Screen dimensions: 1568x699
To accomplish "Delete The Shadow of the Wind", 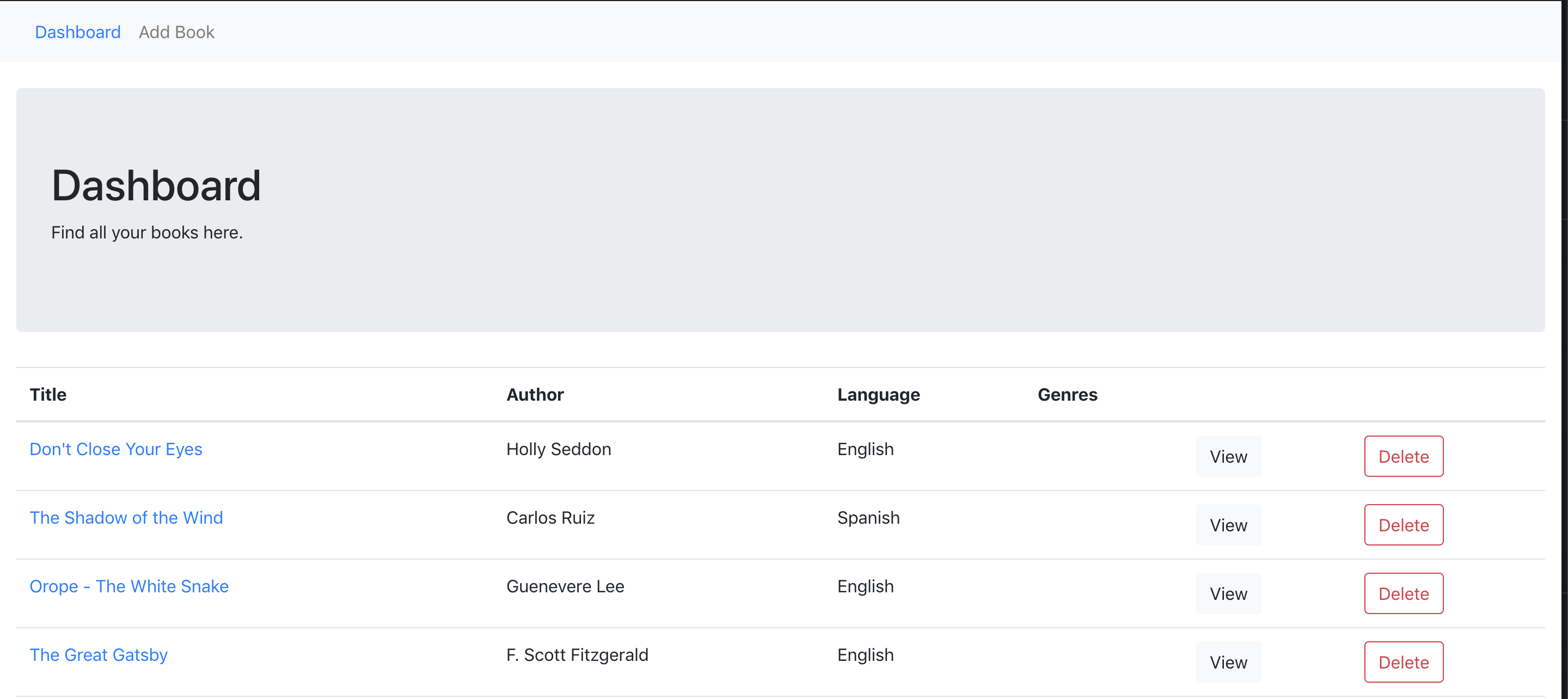I will 1403,525.
